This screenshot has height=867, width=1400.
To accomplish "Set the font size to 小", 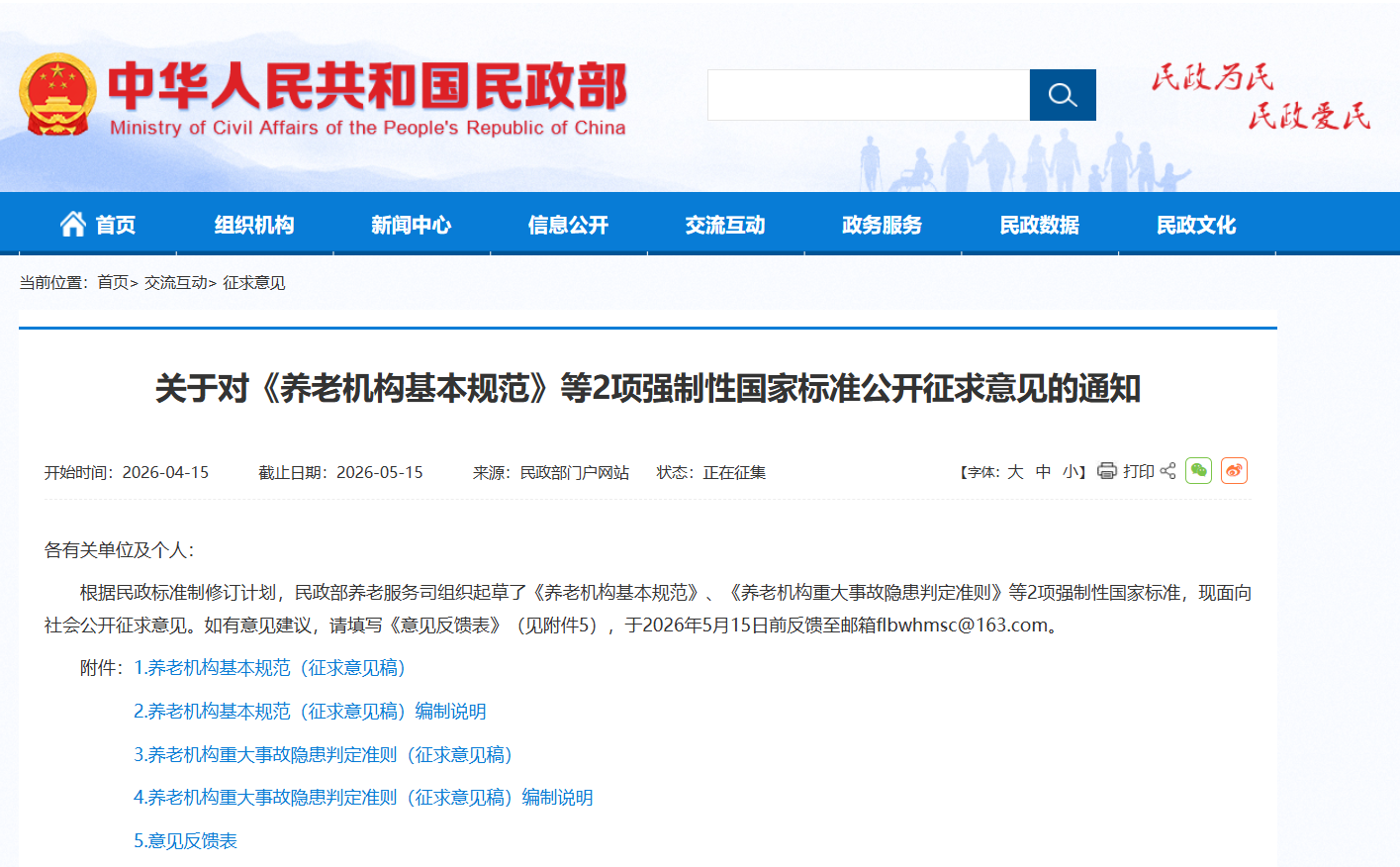I will point(1071,472).
